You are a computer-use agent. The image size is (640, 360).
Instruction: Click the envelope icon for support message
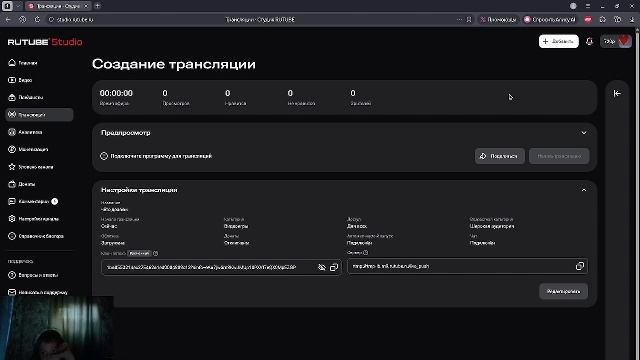(12, 292)
